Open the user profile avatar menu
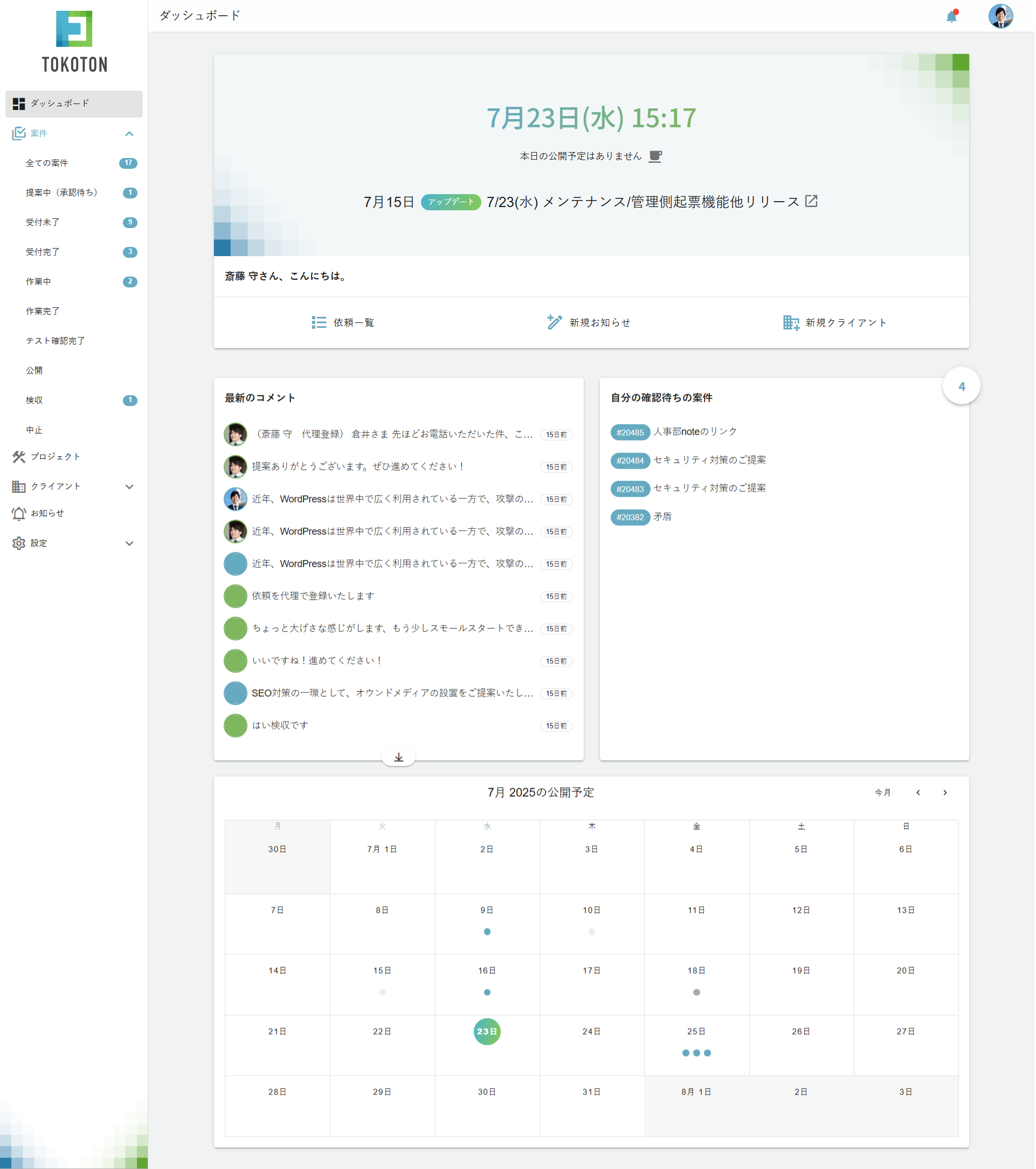The image size is (1036, 1169). point(1001,16)
